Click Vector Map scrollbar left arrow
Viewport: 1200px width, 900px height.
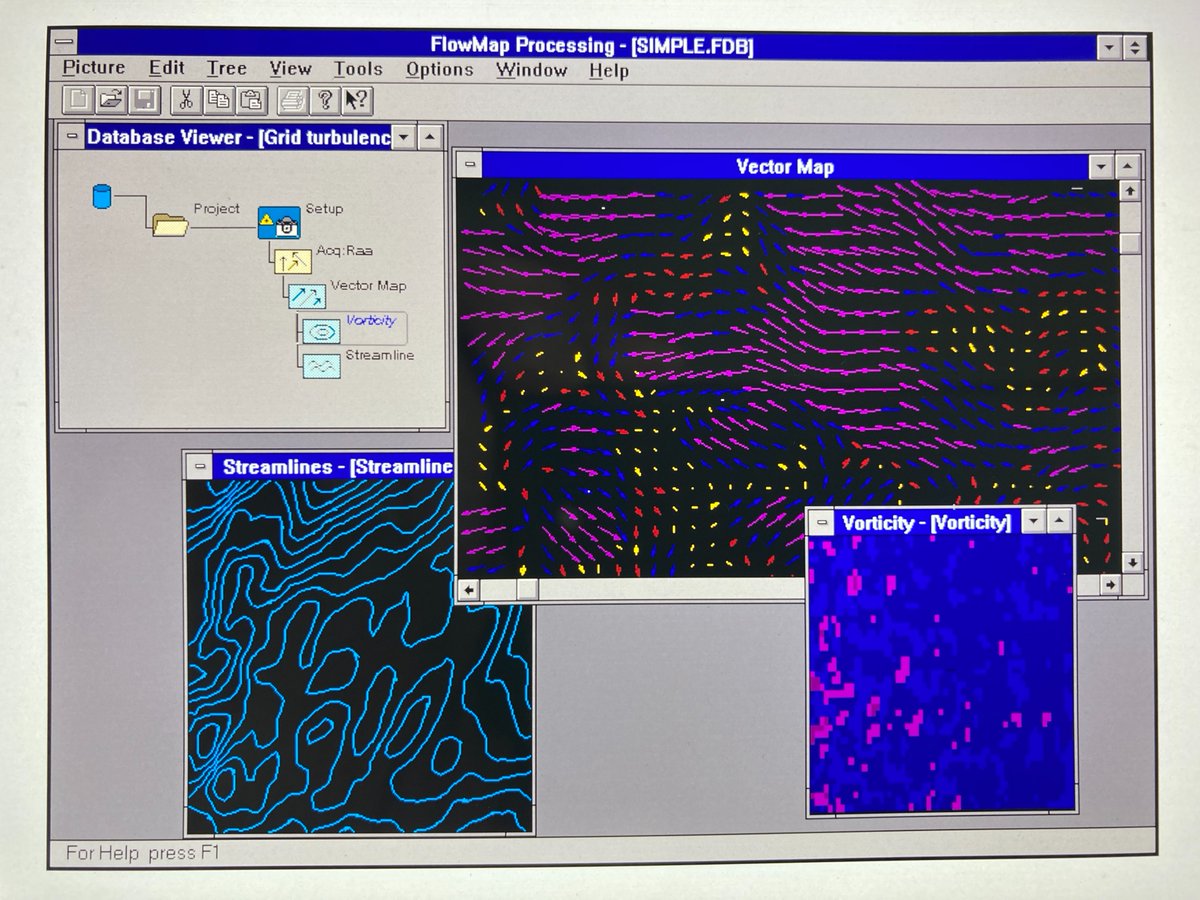tap(470, 590)
